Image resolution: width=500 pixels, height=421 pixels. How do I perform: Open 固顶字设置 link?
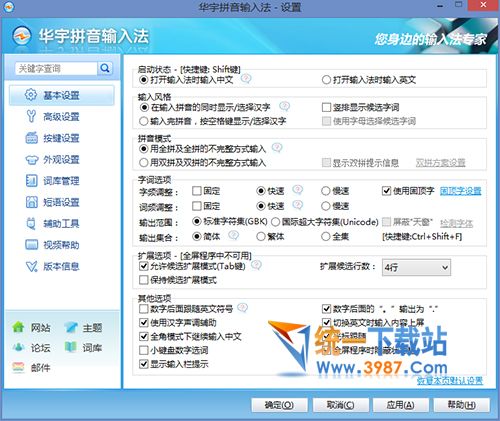461,191
